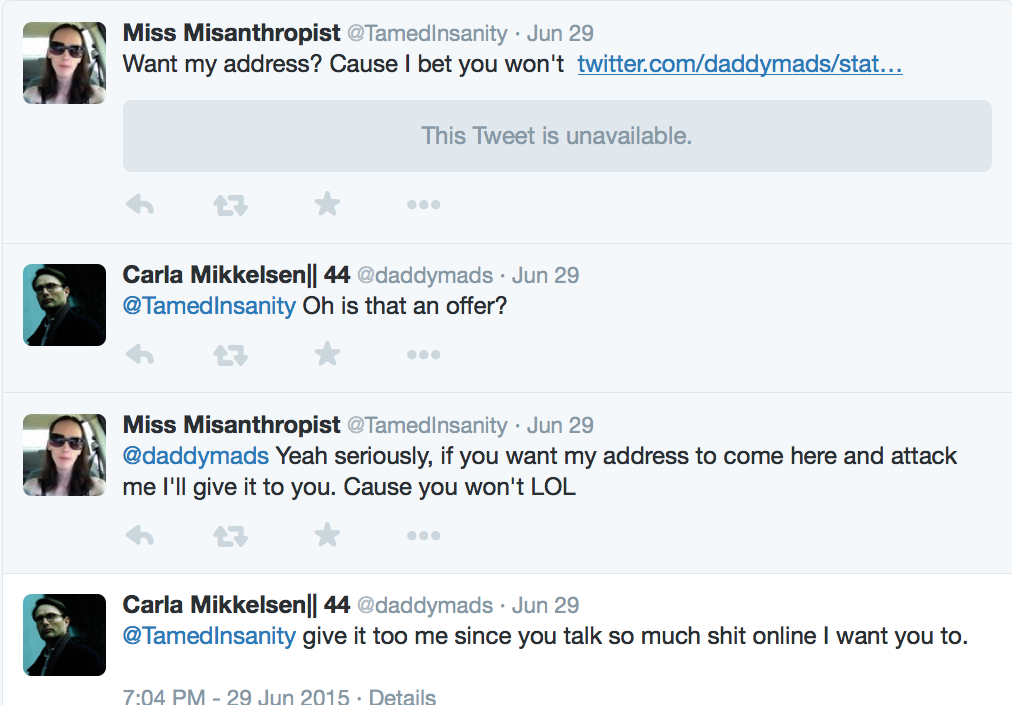Open @TamedInsanity mention in "Oh is that an offer?" tweet
The width and height of the screenshot is (1012, 705).
tap(209, 305)
